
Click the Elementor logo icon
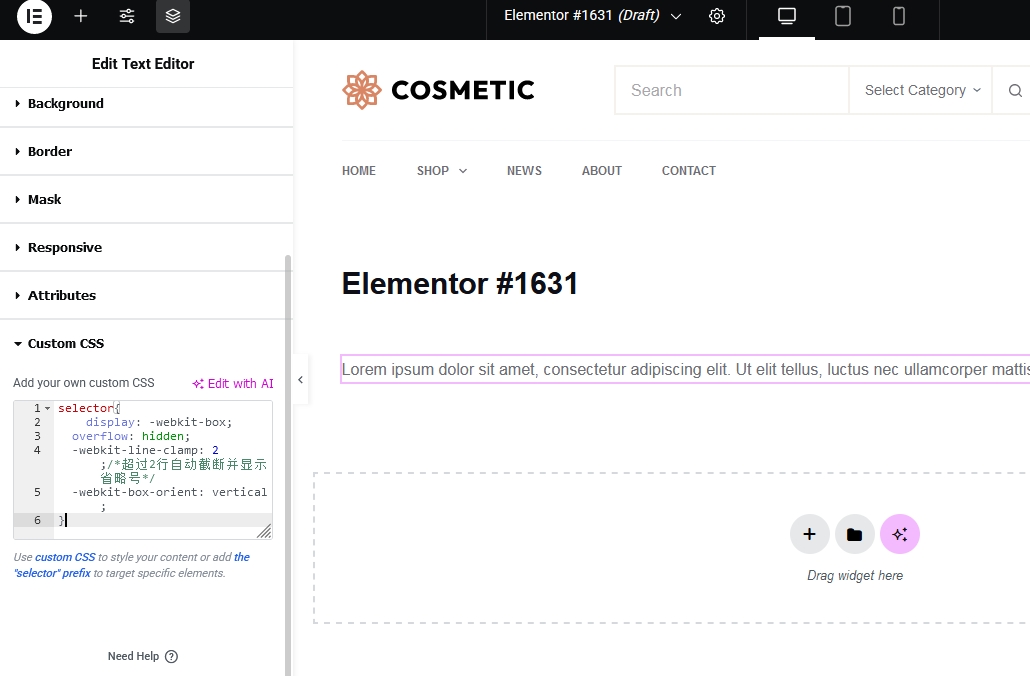pyautogui.click(x=34, y=16)
